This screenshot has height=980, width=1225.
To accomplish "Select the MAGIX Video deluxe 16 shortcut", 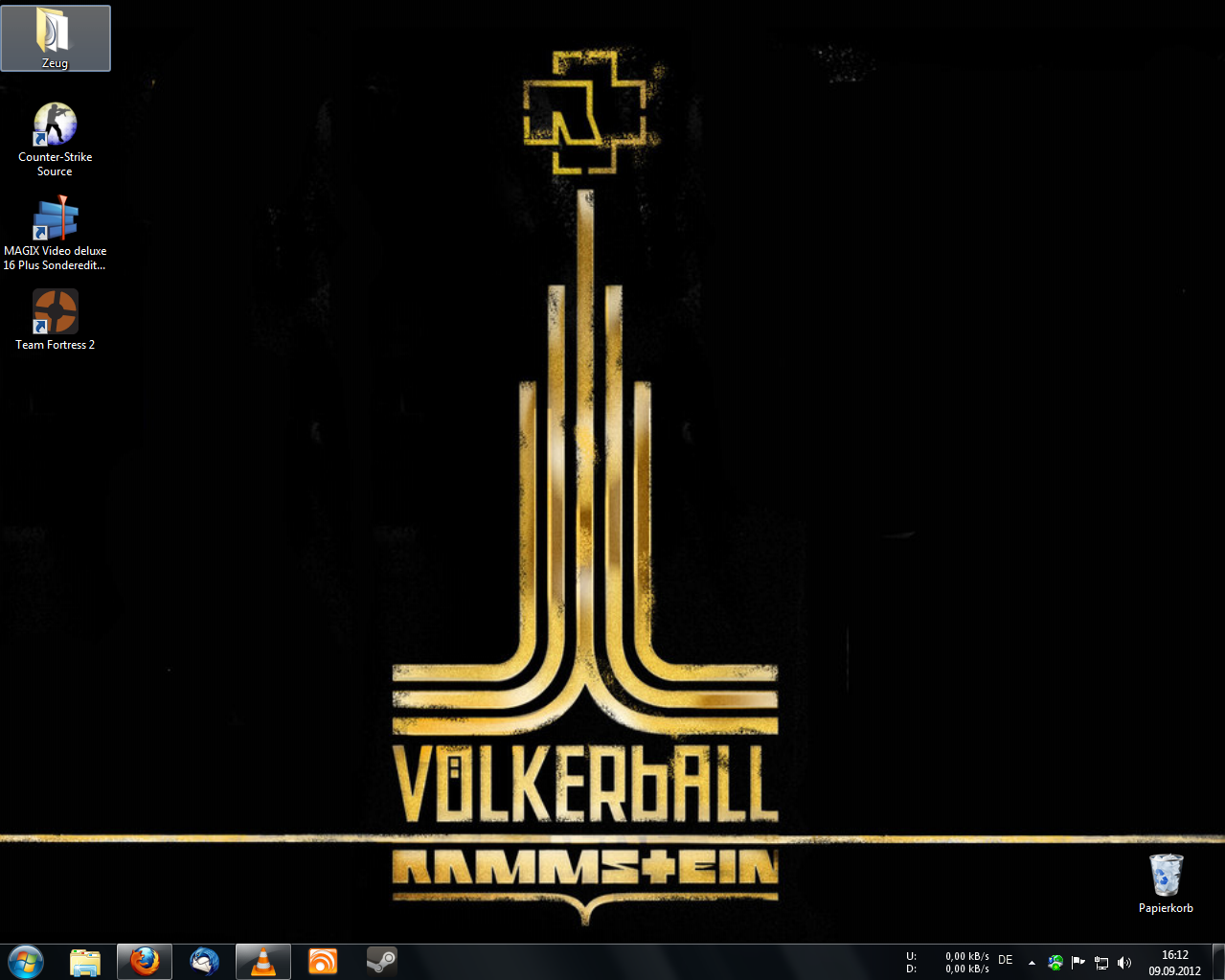I will (55, 234).
